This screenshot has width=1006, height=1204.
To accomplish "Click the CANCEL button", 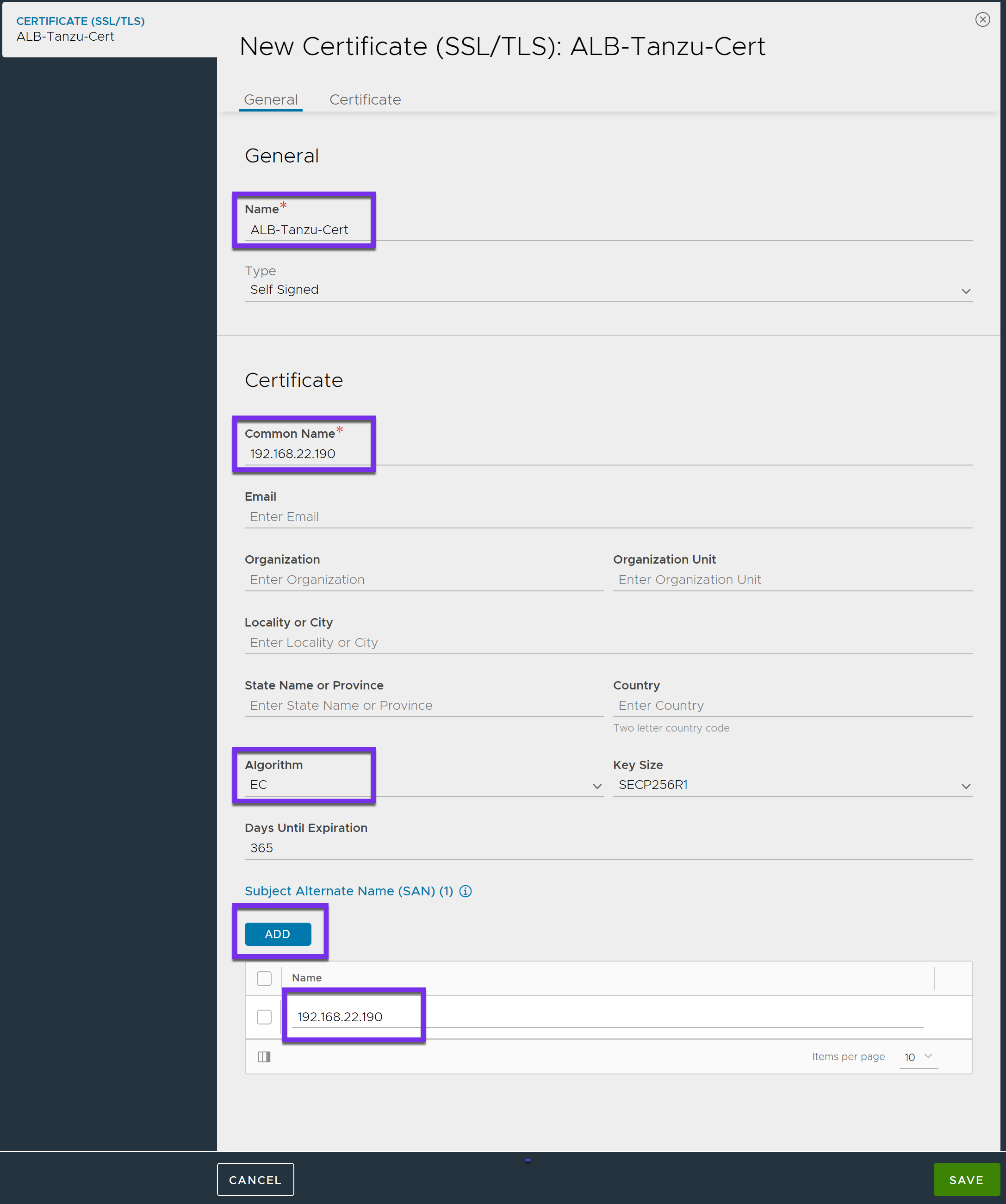I will [255, 1180].
